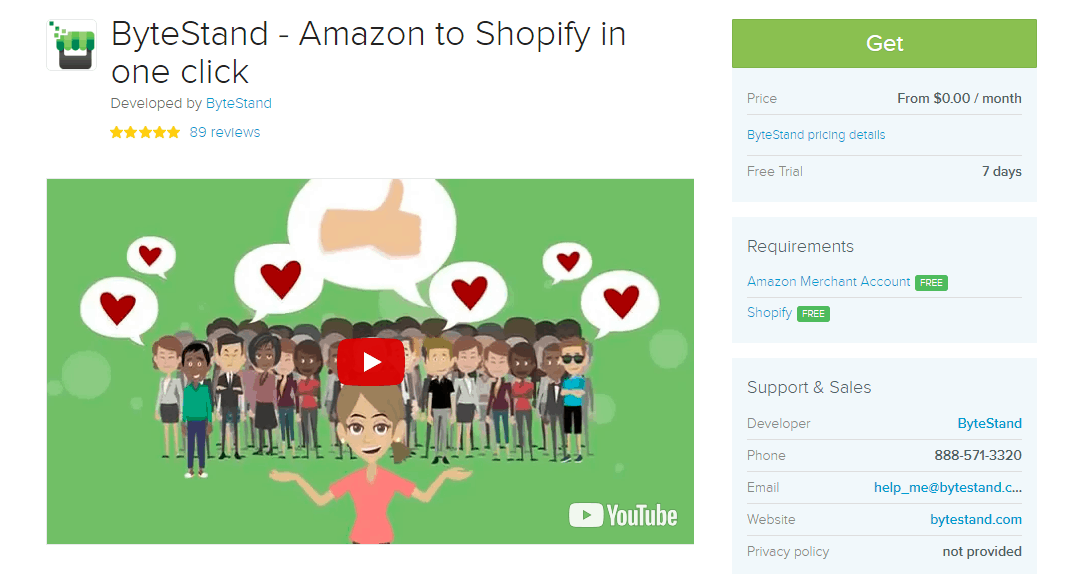
Task: Open Amazon Merchant Account requirement link
Action: tap(828, 281)
